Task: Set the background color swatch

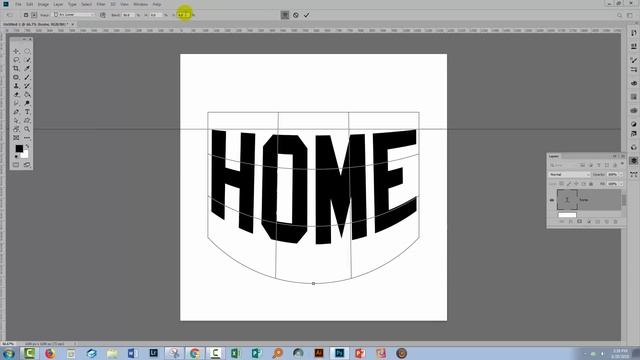Action: [25, 155]
